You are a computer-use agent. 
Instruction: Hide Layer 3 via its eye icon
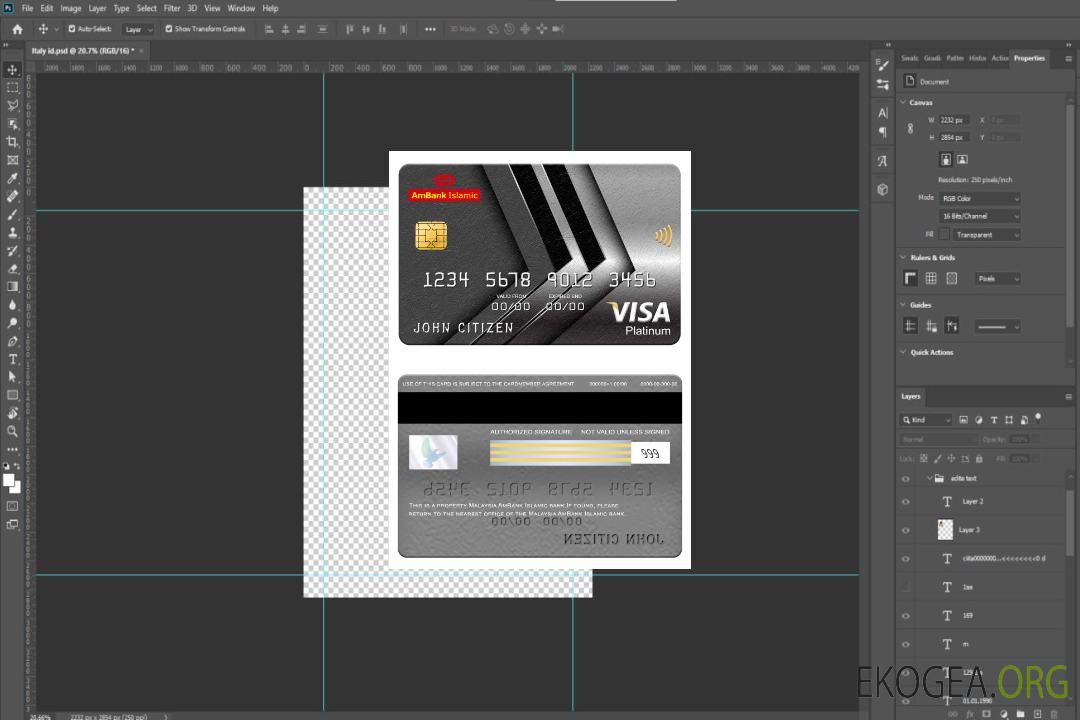click(x=906, y=531)
